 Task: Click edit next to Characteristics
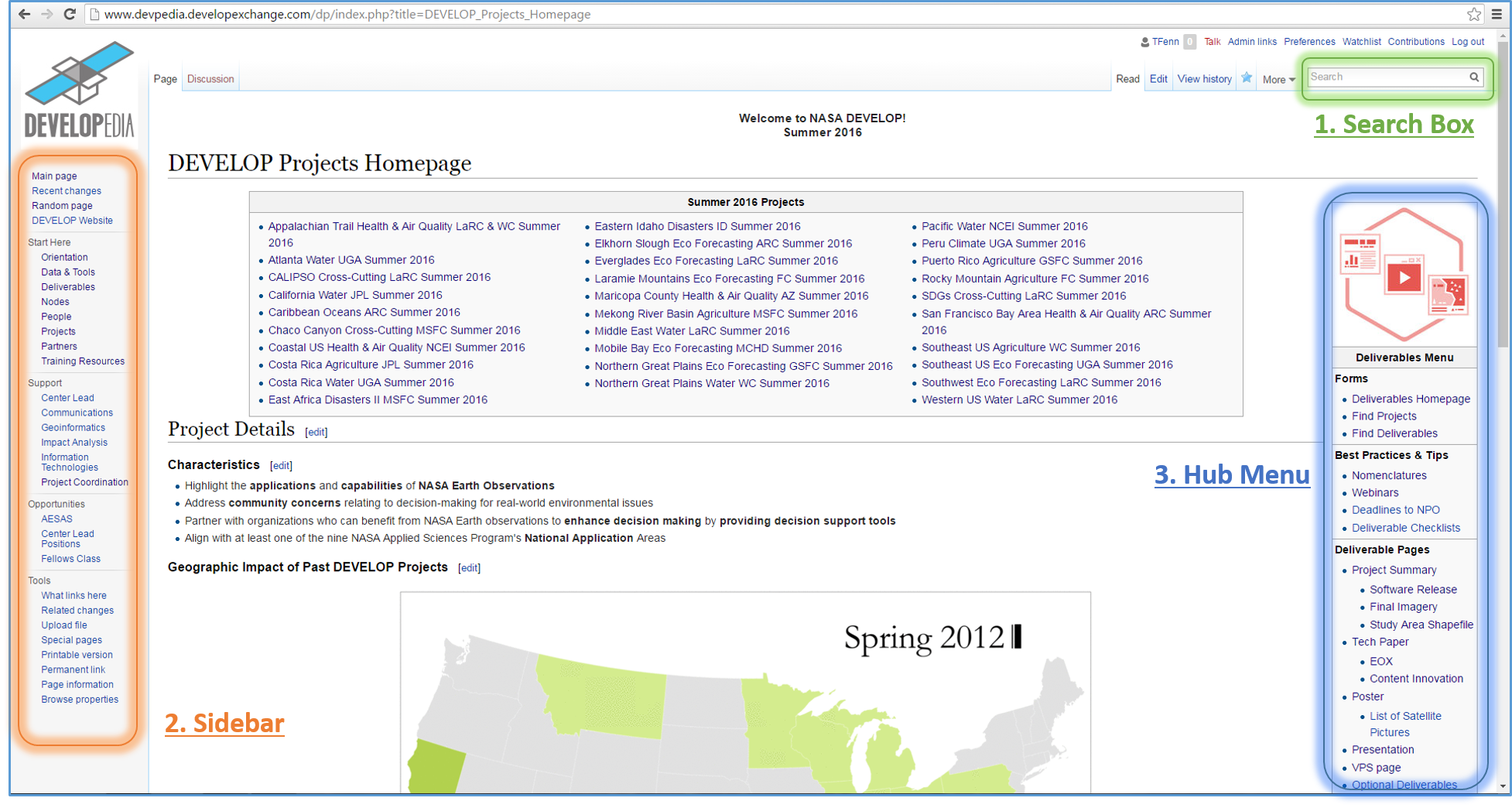point(281,465)
